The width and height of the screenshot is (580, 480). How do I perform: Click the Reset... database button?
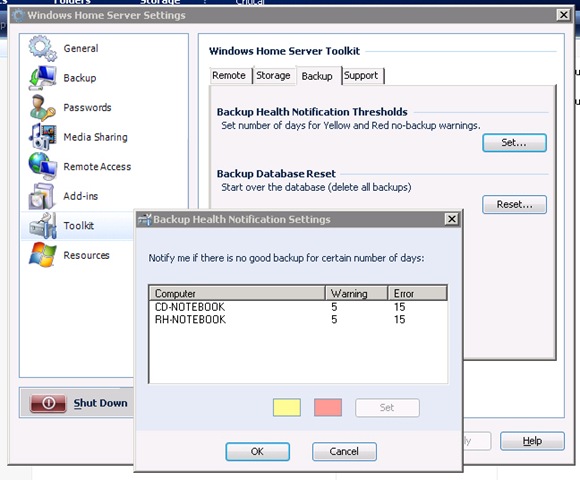click(x=514, y=204)
